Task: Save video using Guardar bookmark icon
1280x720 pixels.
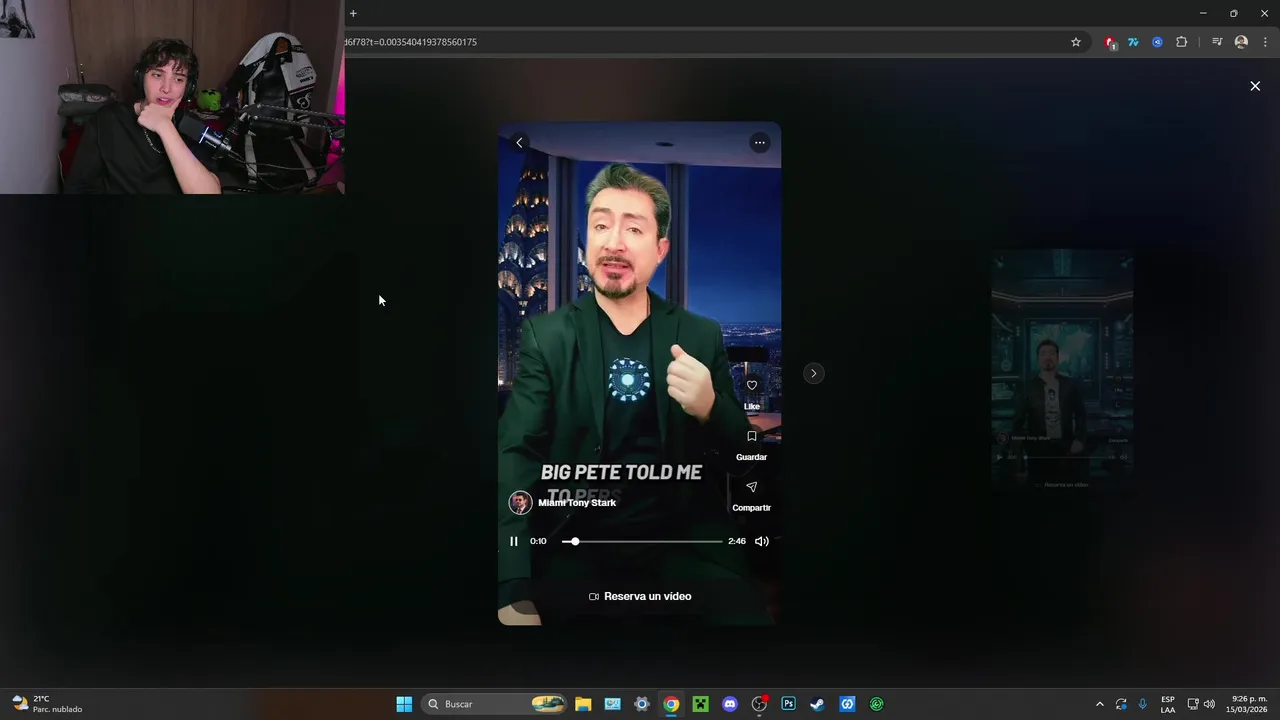Action: (x=752, y=436)
